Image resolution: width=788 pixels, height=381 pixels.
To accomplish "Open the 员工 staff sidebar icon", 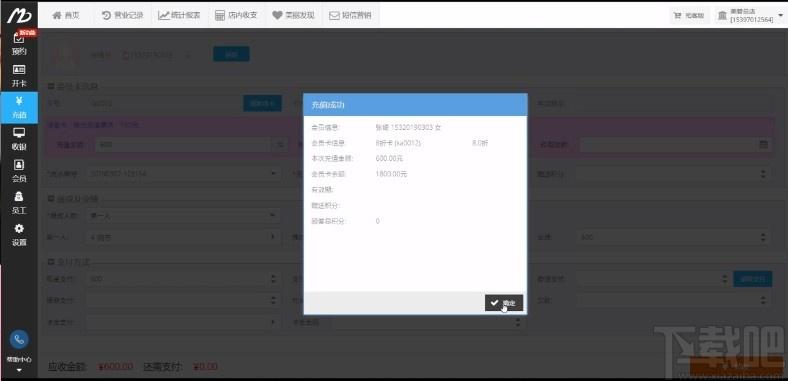I will tap(19, 203).
